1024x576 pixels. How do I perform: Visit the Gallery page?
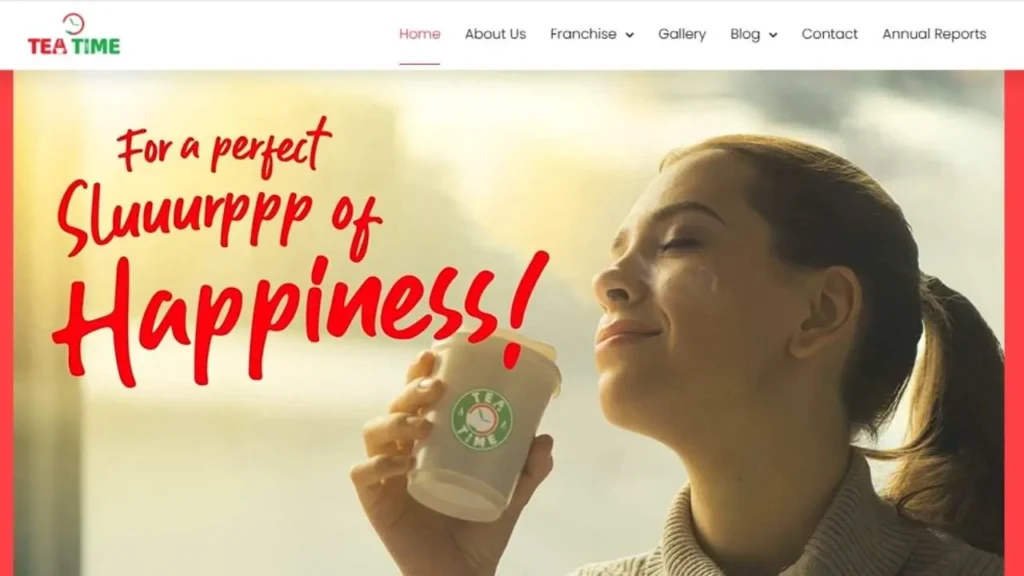coord(682,34)
